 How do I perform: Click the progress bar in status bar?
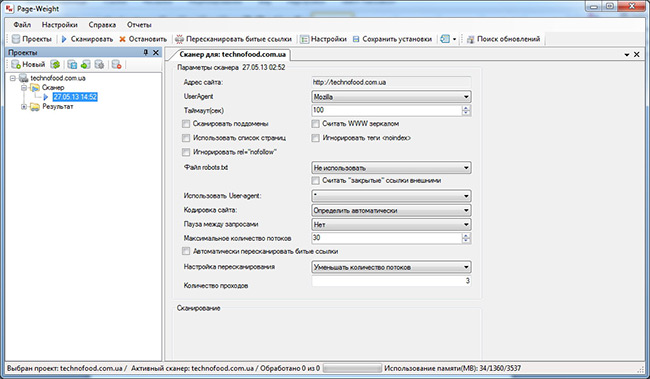pos(352,368)
